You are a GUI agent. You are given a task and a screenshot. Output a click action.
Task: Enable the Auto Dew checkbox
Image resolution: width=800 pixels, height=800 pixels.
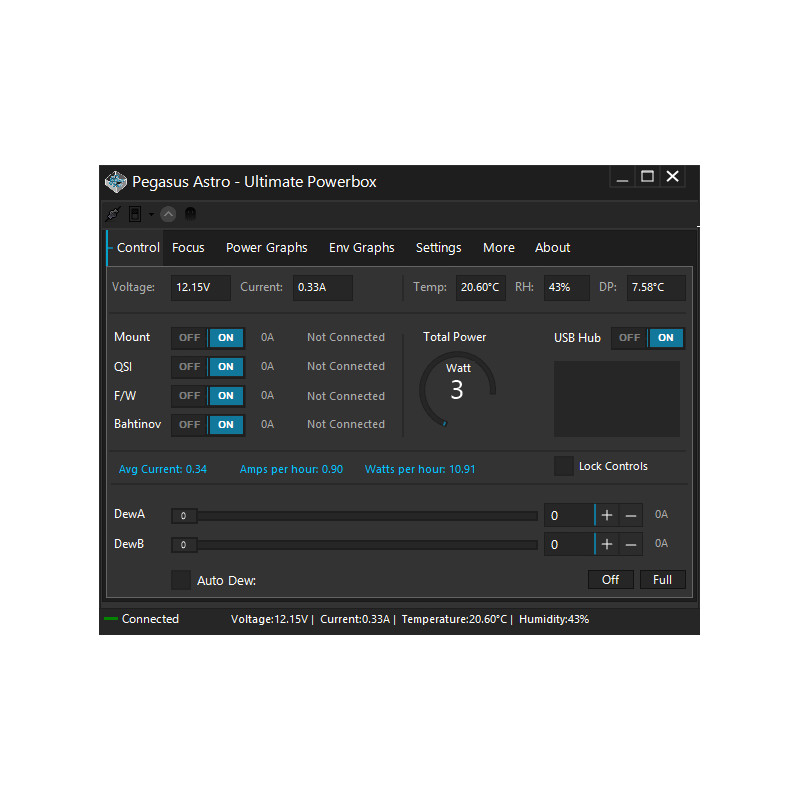pyautogui.click(x=181, y=580)
